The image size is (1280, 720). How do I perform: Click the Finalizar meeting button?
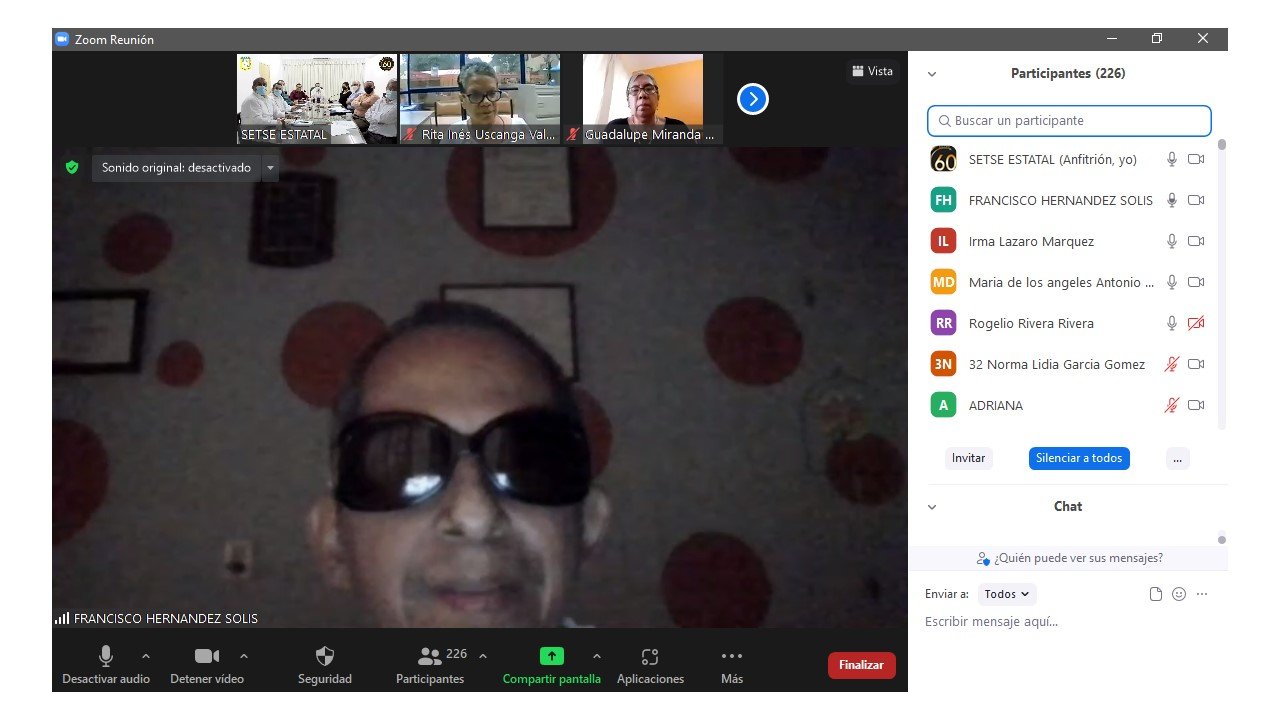[861, 665]
